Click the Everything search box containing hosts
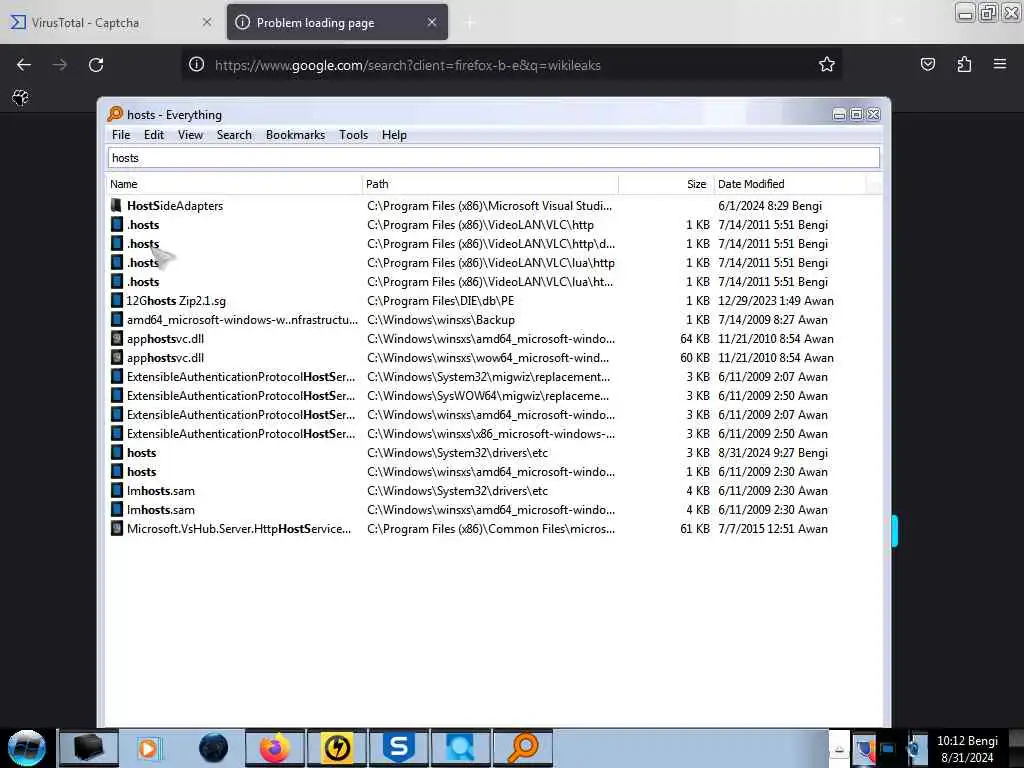 493,158
